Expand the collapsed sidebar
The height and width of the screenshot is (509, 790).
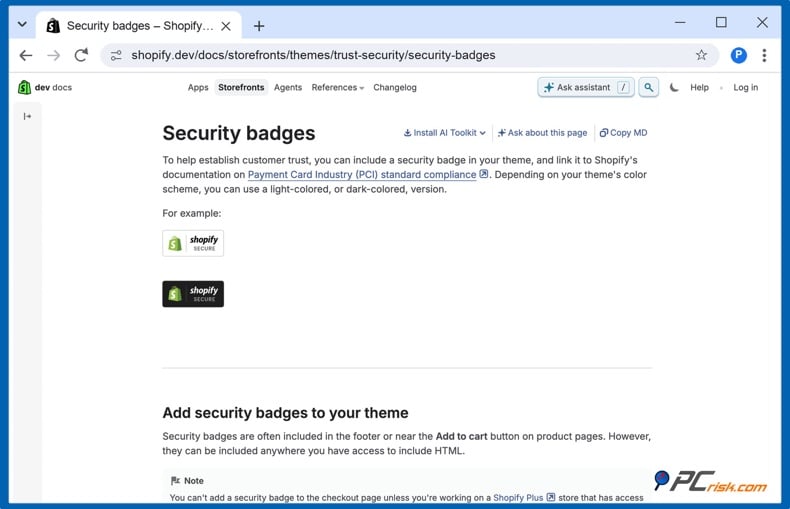tap(27, 116)
